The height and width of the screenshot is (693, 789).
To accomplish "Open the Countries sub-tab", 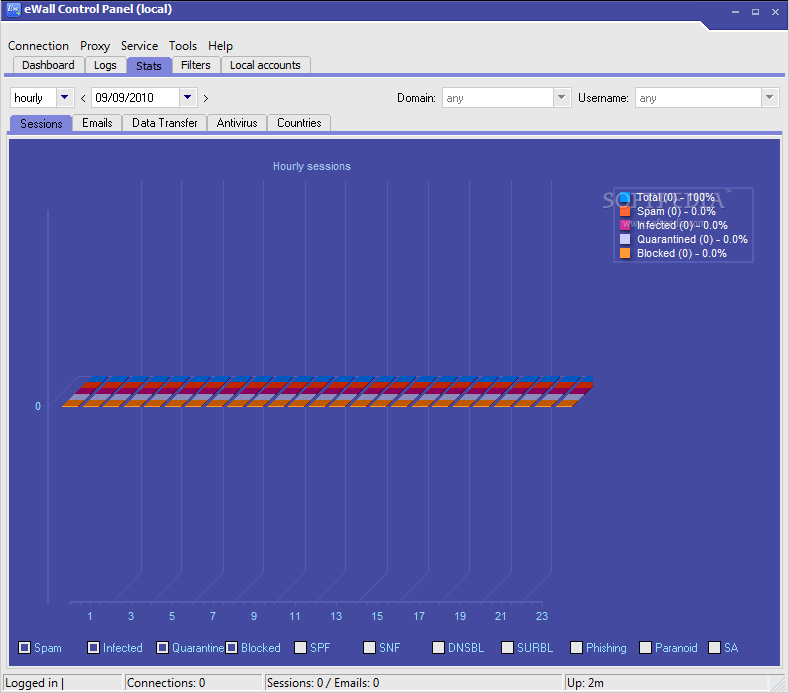I will click(x=299, y=123).
